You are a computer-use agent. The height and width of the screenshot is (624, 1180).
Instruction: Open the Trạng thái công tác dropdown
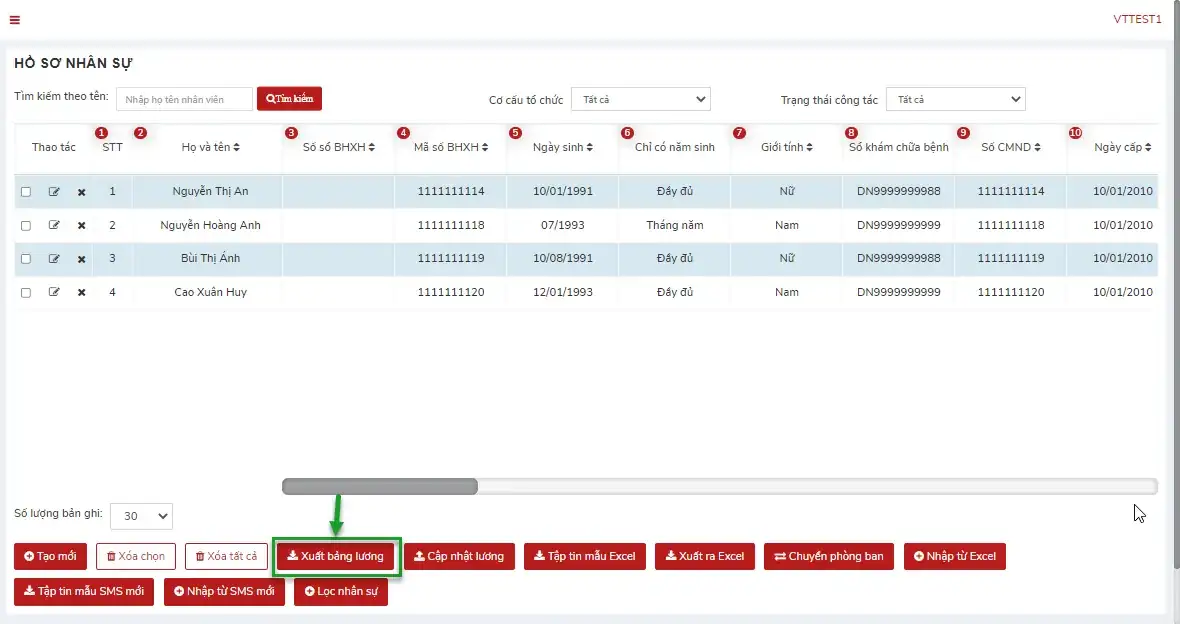(x=956, y=99)
